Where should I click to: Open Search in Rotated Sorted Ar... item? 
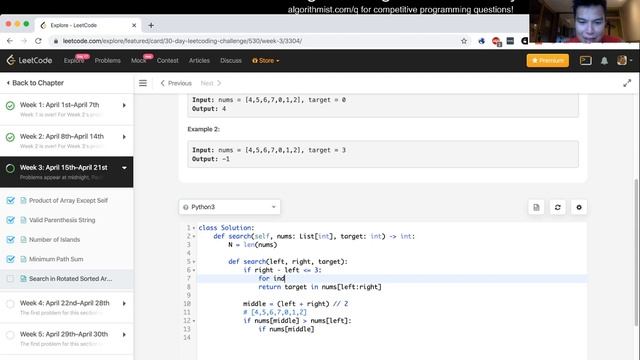(70, 279)
